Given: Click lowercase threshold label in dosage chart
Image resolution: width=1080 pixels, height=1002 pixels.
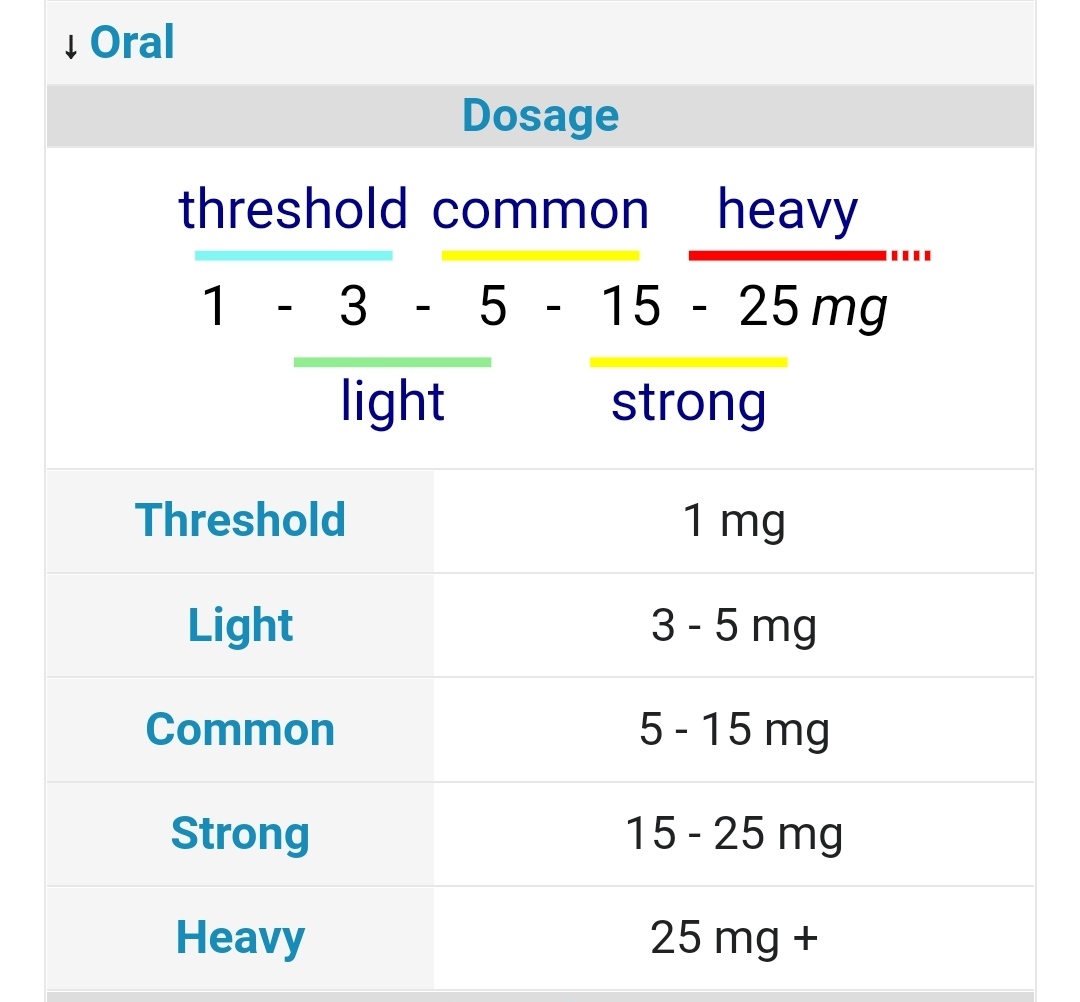Looking at the screenshot, I should (x=293, y=210).
